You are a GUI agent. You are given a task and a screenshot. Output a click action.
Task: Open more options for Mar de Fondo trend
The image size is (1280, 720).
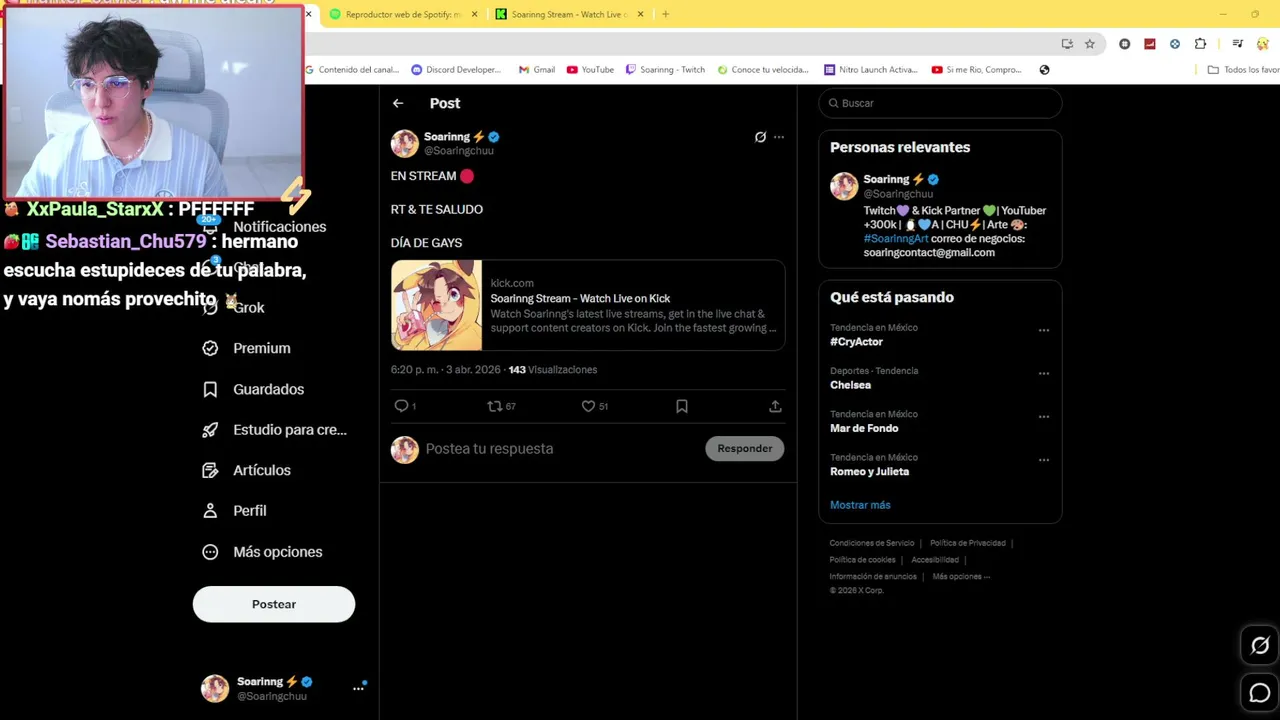(x=1044, y=417)
